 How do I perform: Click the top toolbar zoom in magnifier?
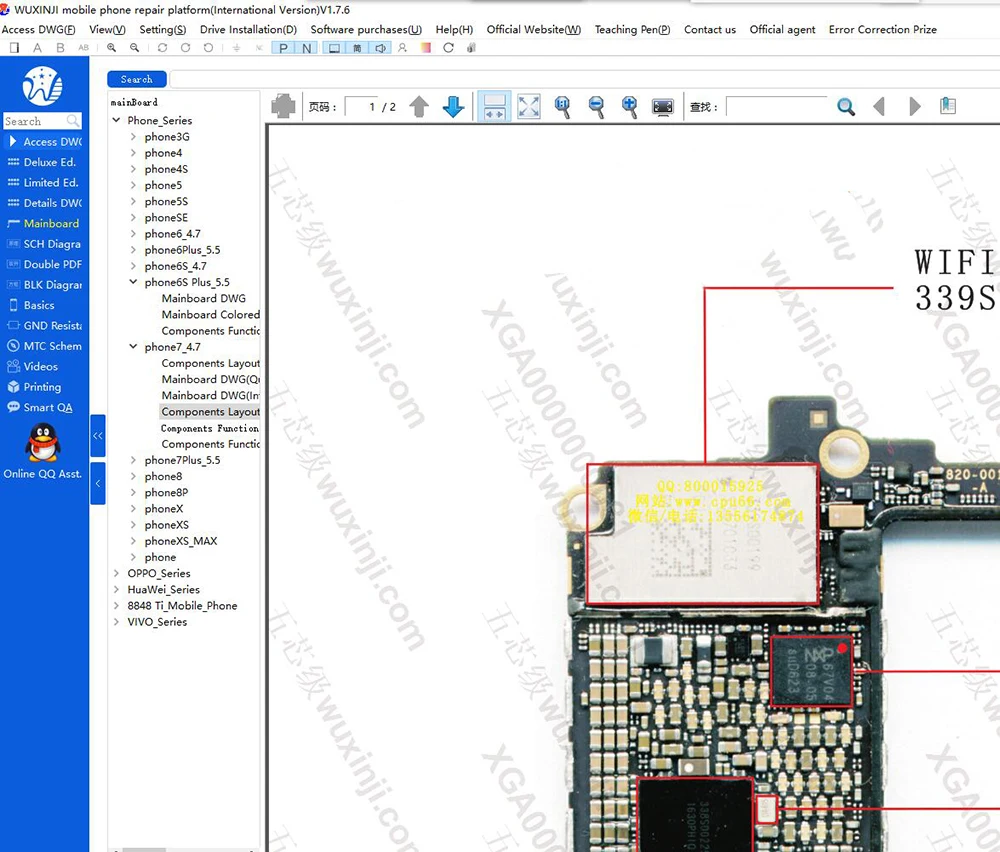coord(112,48)
